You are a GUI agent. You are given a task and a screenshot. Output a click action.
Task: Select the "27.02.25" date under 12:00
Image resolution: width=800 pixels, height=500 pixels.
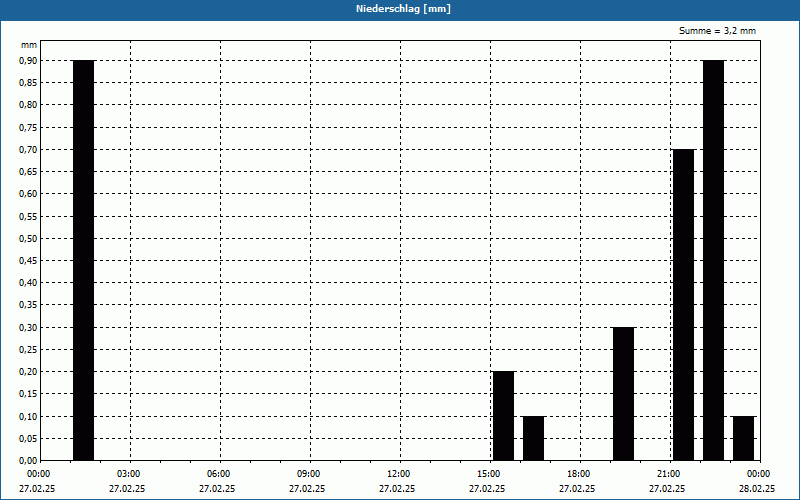(x=397, y=489)
